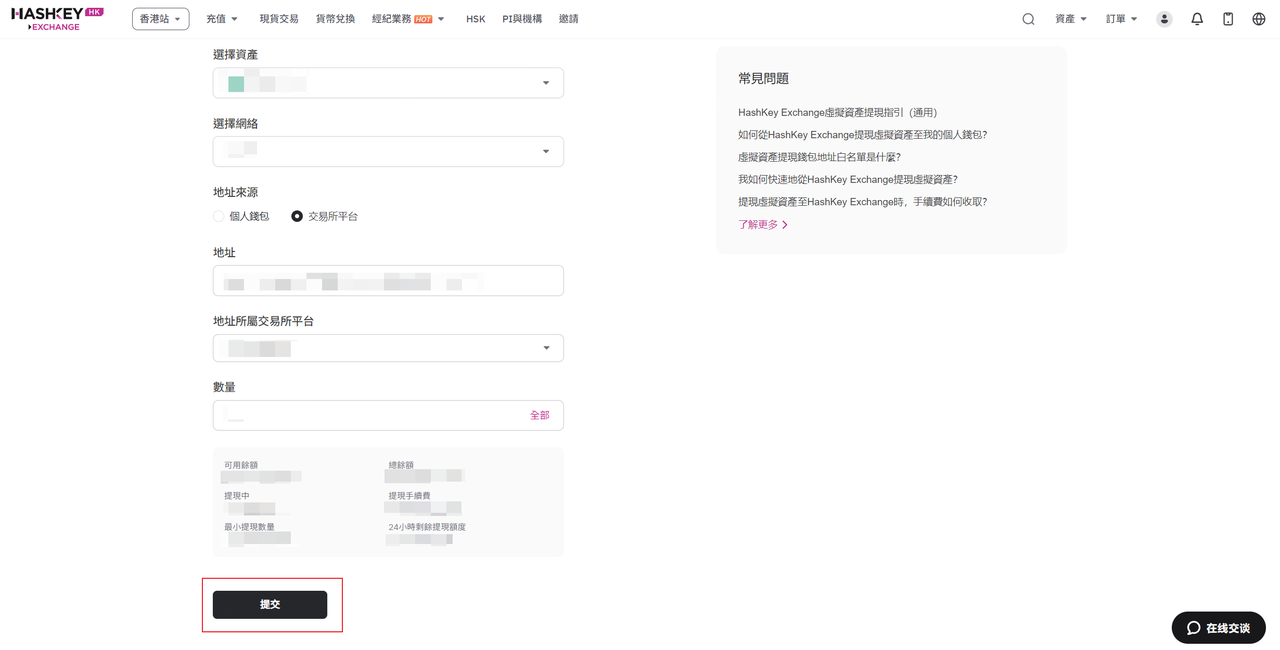
Task: Open the PI與機構 nav item
Action: tap(522, 19)
